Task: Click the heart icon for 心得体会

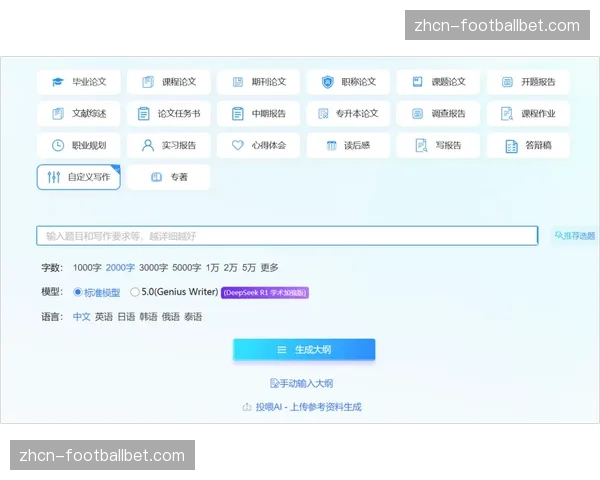Action: click(237, 145)
